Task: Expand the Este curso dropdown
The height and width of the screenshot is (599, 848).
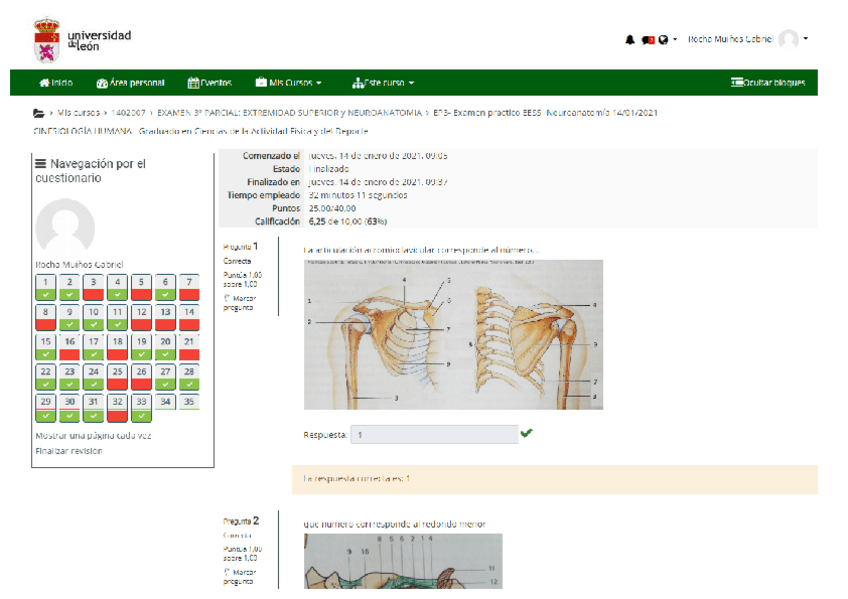Action: (x=387, y=82)
